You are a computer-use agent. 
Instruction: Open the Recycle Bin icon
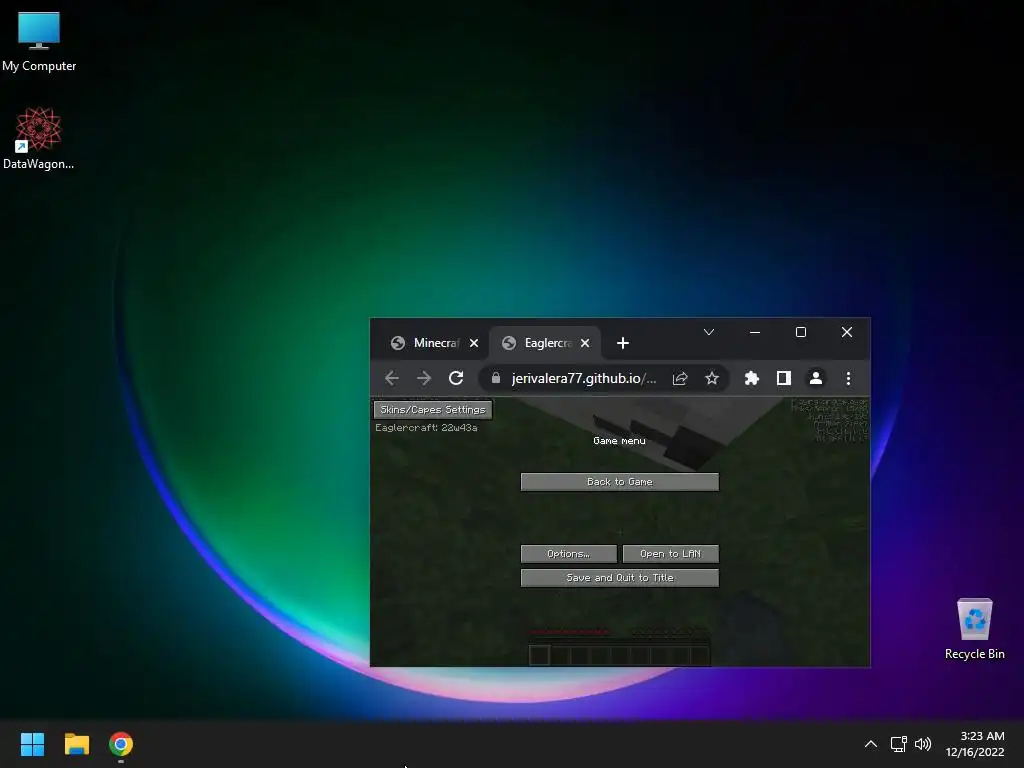click(974, 628)
